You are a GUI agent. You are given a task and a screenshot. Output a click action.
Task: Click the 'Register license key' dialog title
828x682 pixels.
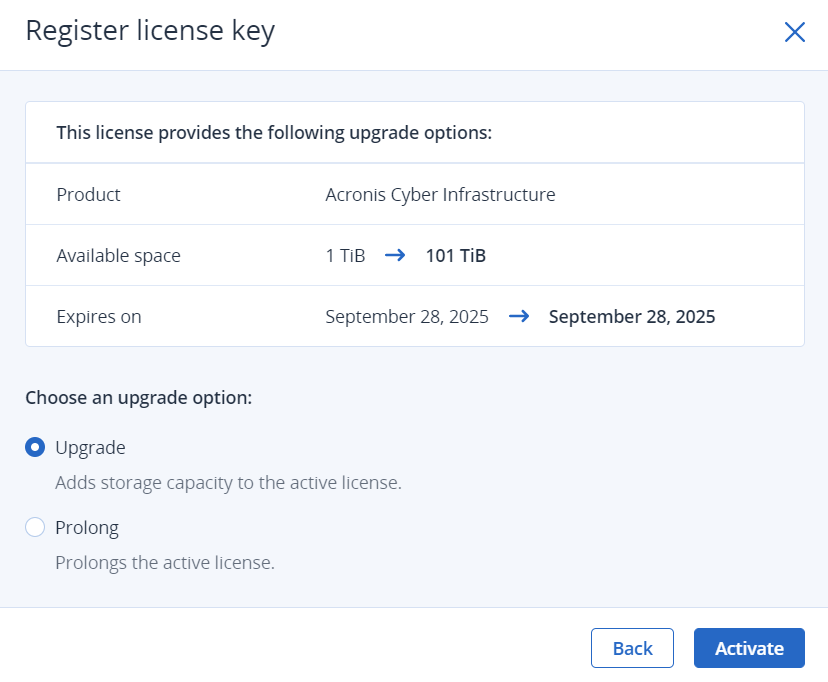[150, 31]
